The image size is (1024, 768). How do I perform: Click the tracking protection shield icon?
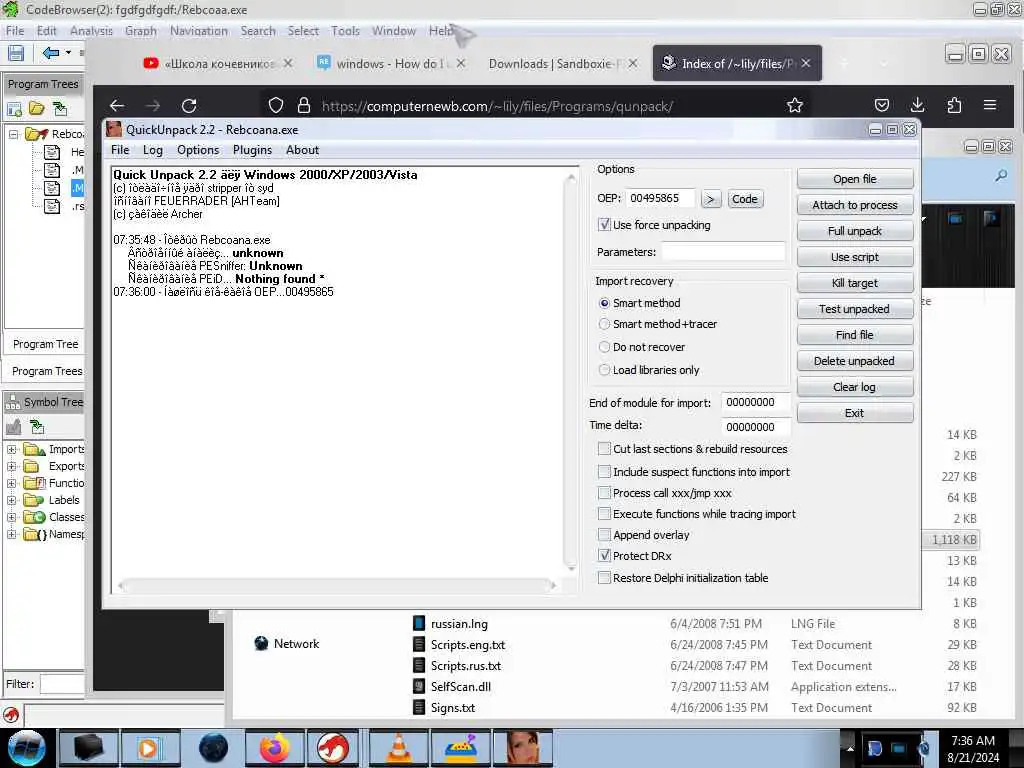pyautogui.click(x=276, y=105)
